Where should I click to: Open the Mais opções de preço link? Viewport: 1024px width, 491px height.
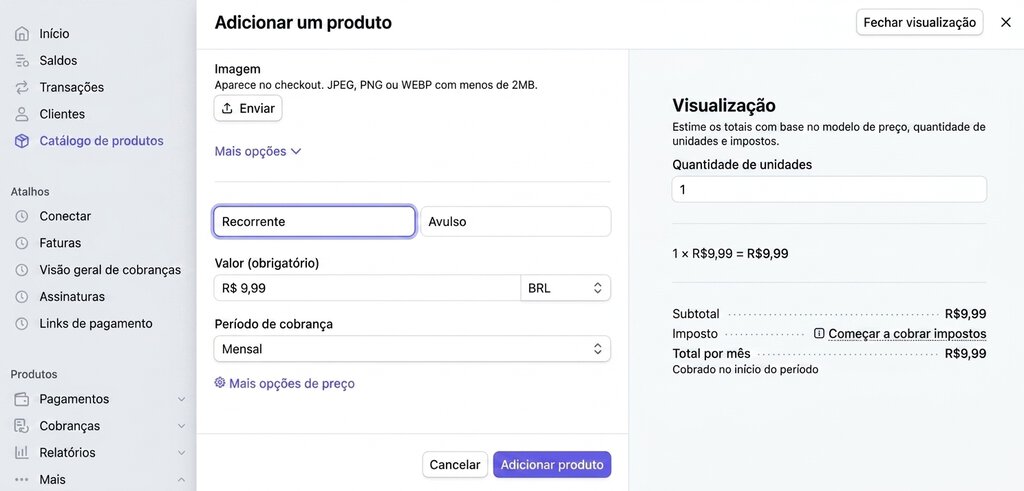(x=285, y=383)
